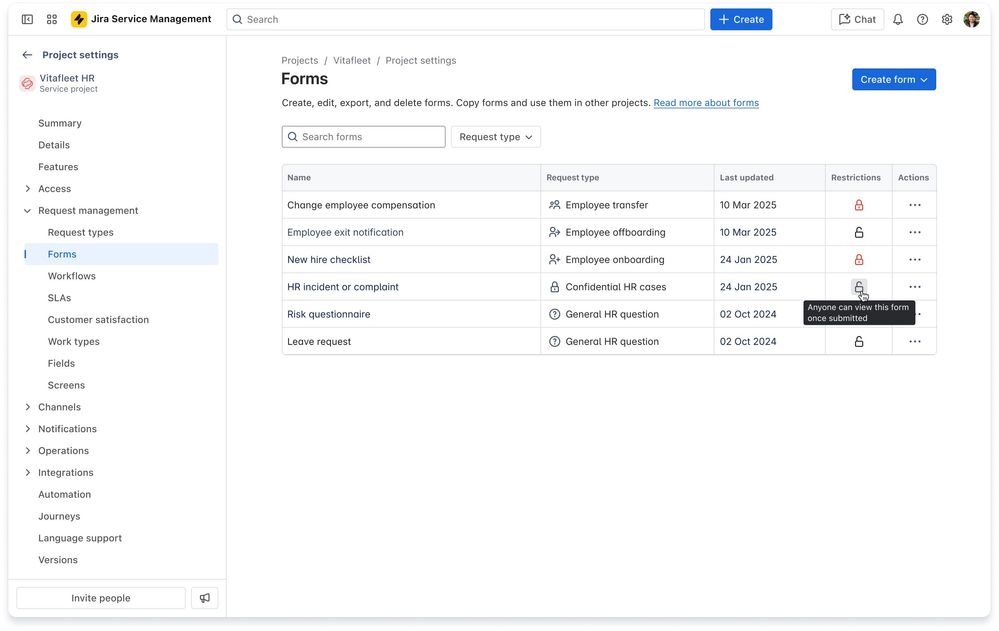Go back using Project settings arrow
Screen dimensions: 999x631
[27, 55]
